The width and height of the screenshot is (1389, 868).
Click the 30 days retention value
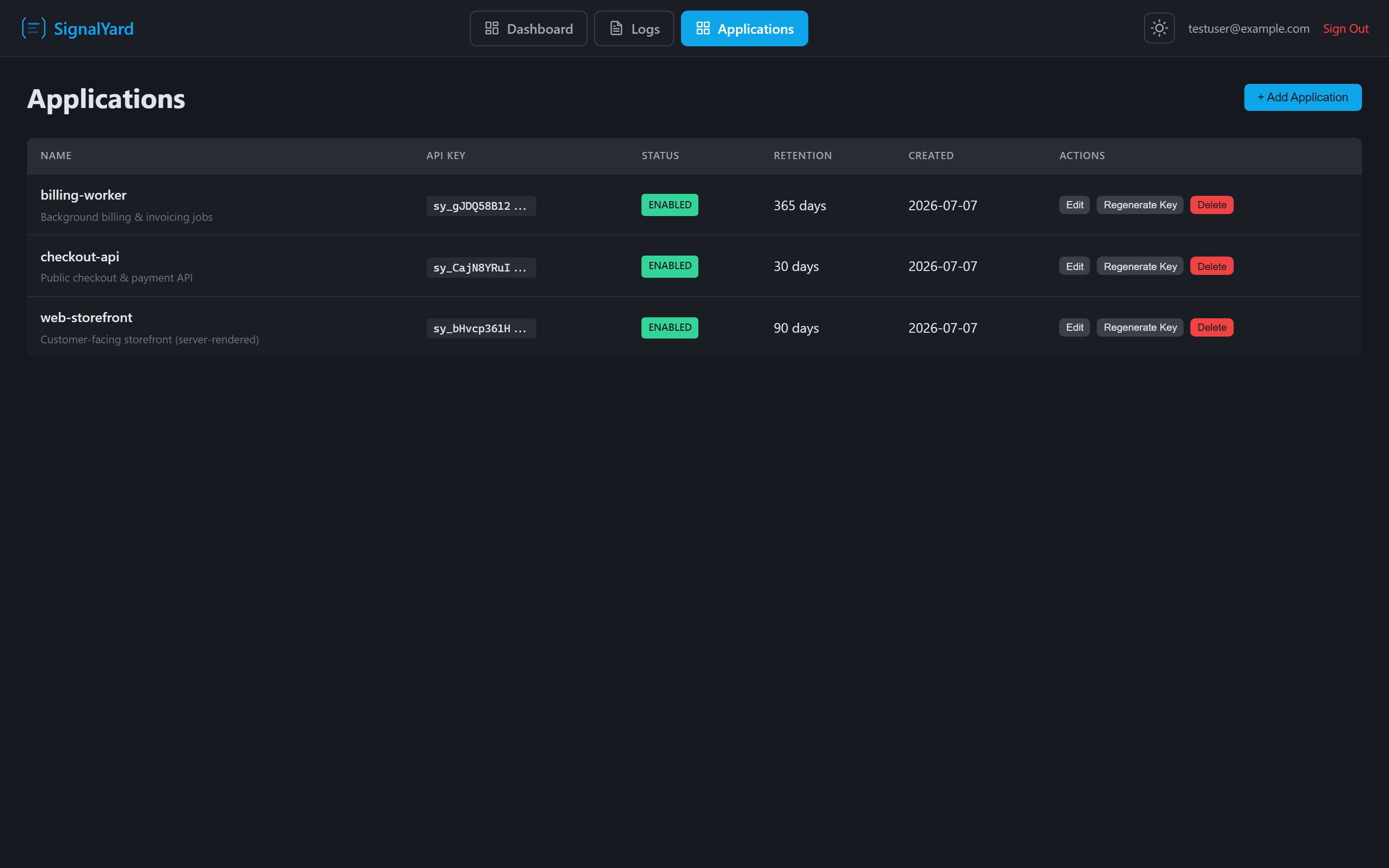(x=795, y=266)
